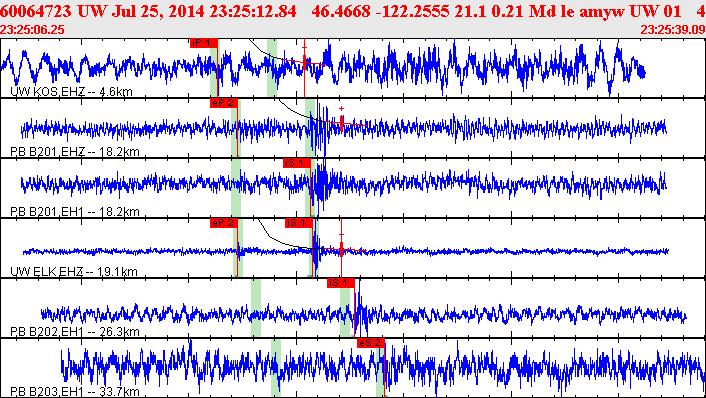
Task: Select the eP 2 pick flag on B201 EHZ
Action: 224,103
